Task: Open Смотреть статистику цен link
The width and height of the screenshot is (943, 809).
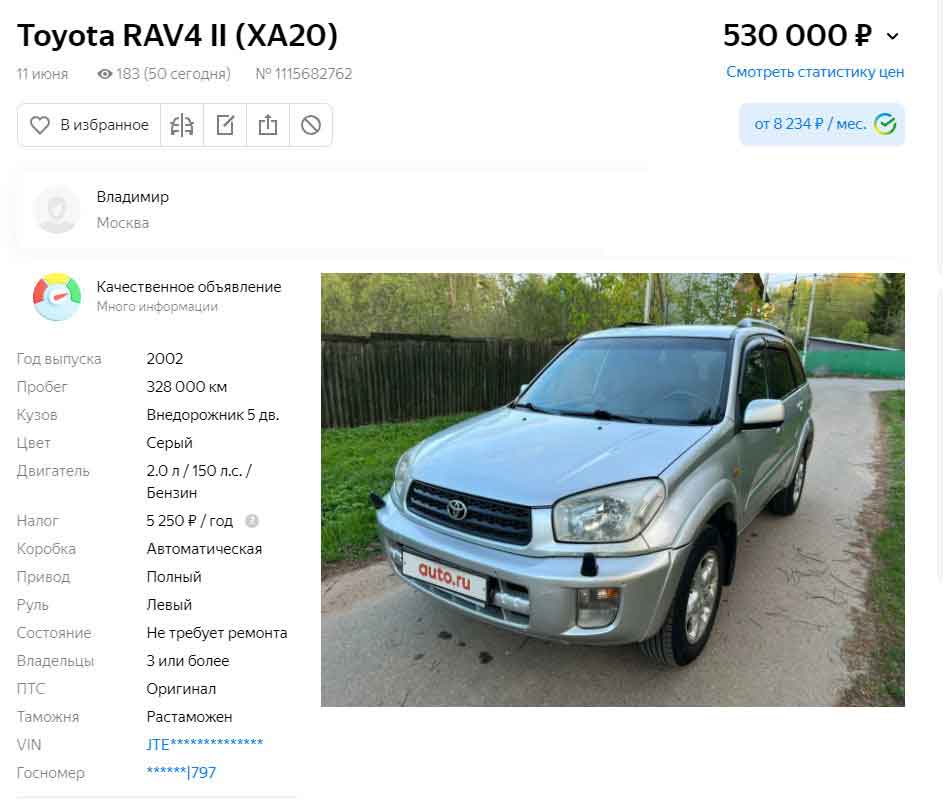Action: pos(815,72)
